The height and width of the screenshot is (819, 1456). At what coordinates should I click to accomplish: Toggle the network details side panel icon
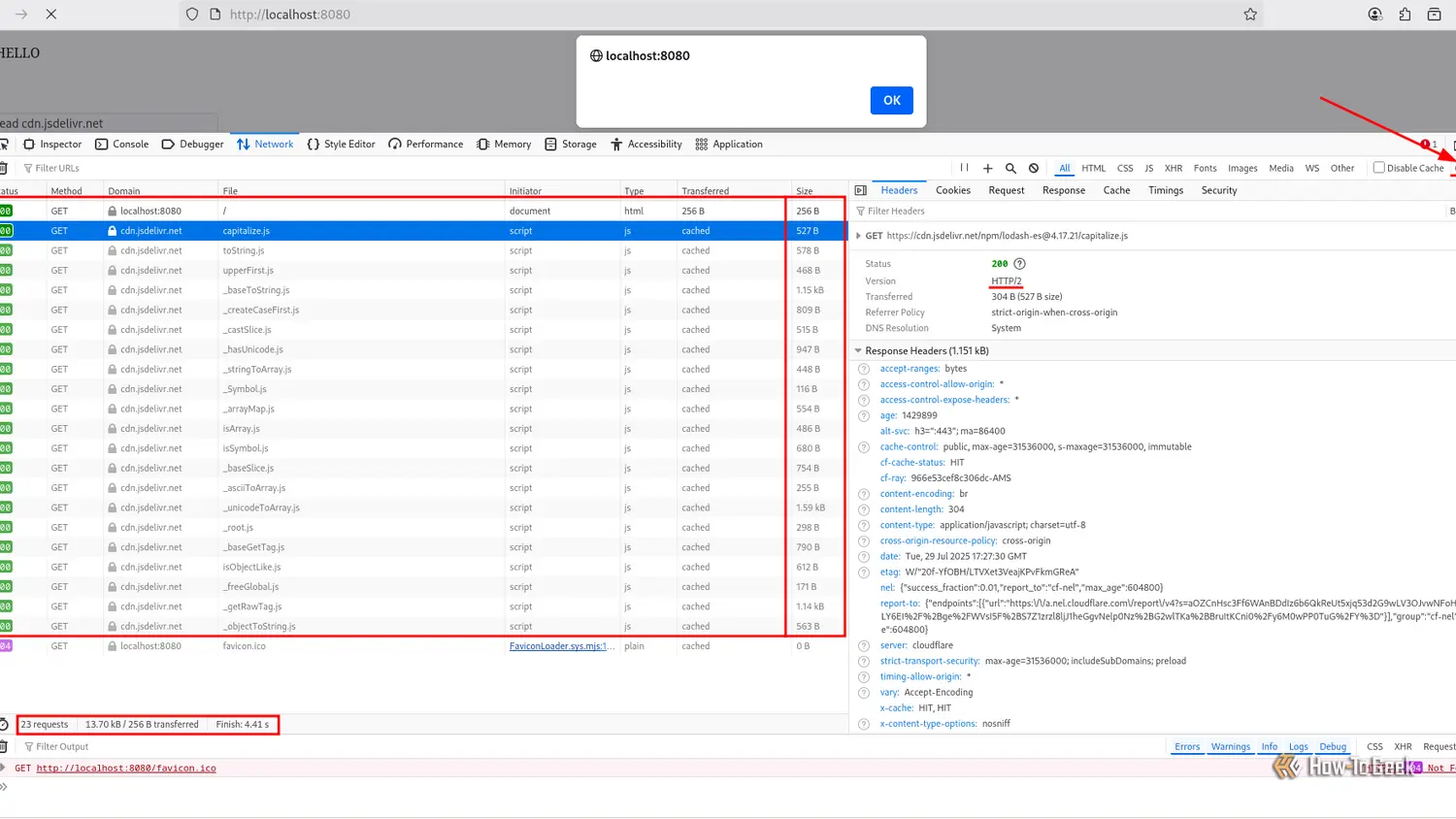(860, 190)
